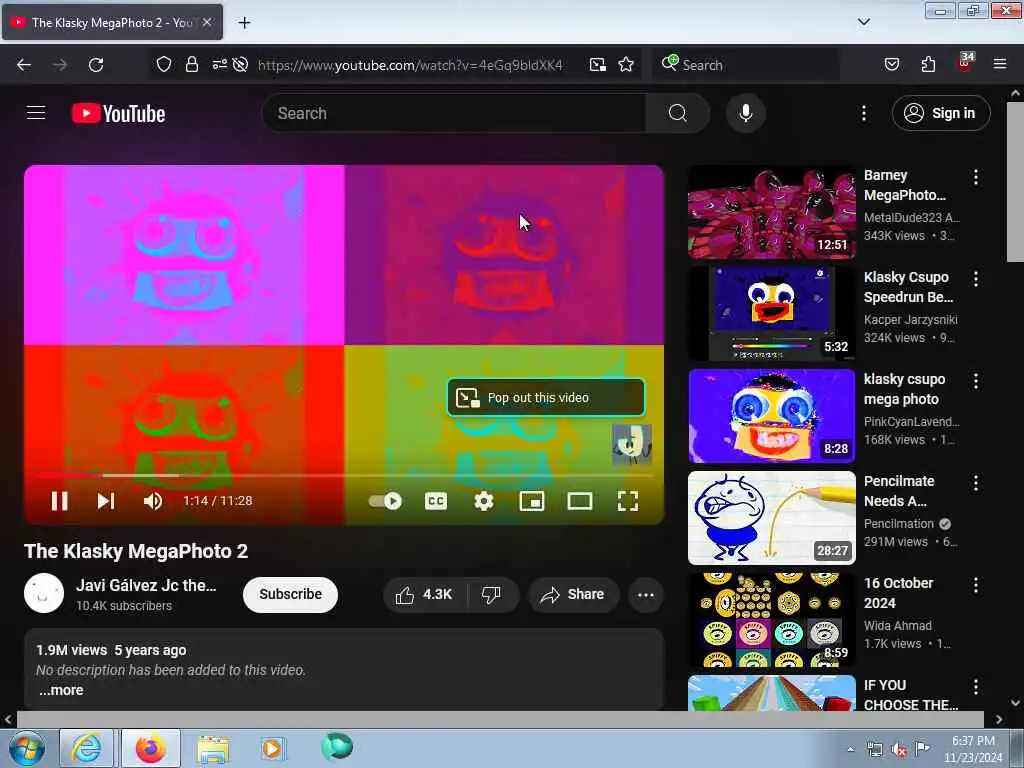This screenshot has height=768, width=1024.
Task: Close The Klasky MegaPhoto 2 tab
Action: click(207, 22)
